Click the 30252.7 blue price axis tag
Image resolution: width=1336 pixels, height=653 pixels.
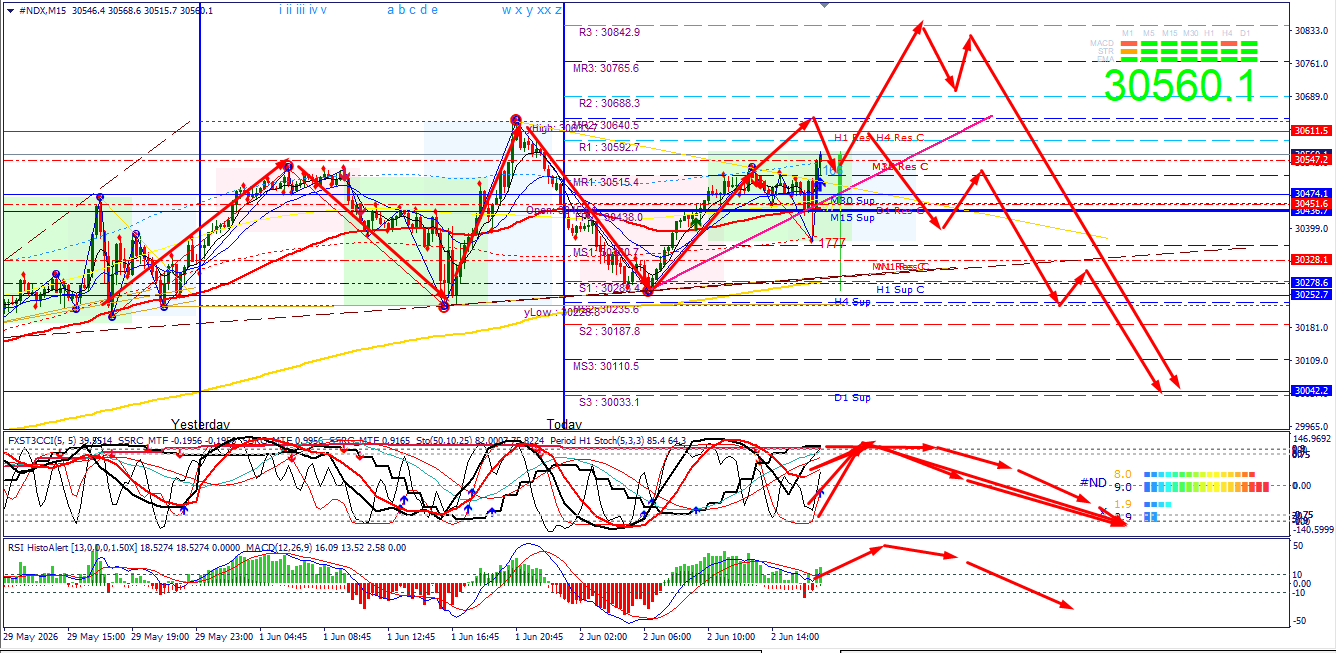[1310, 295]
